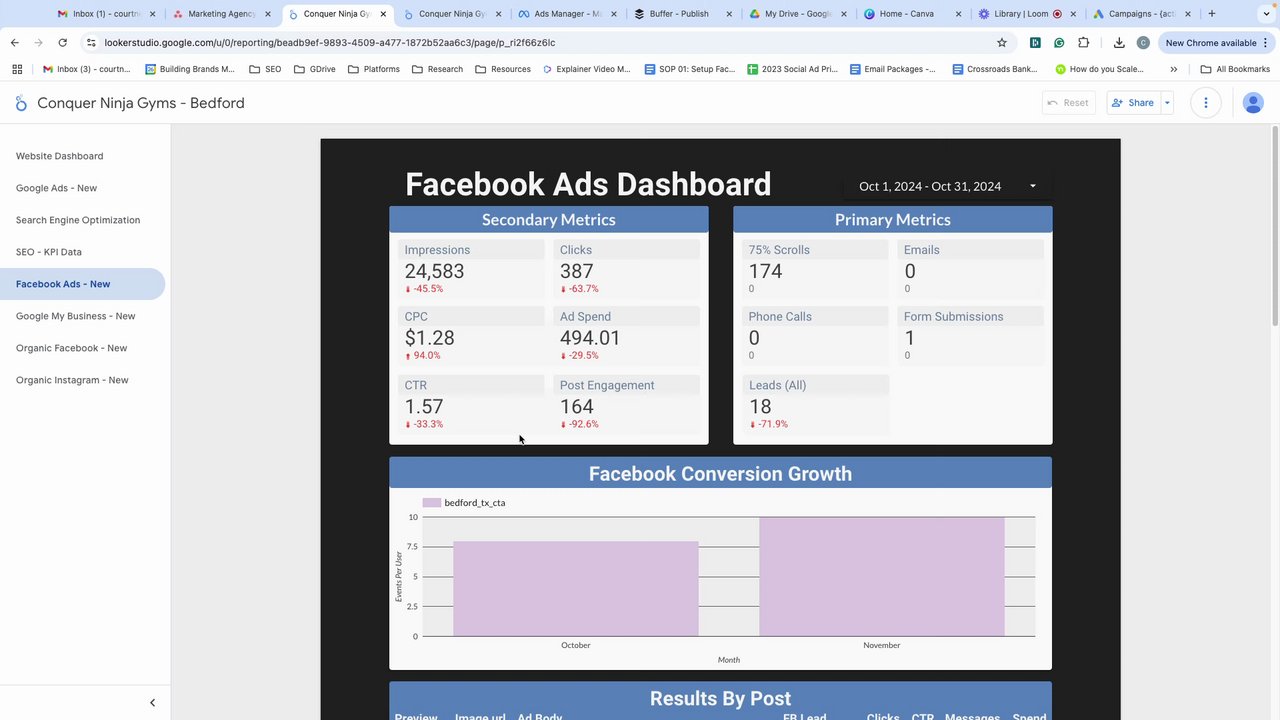
Task: Click the Share button
Action: [x=1133, y=103]
